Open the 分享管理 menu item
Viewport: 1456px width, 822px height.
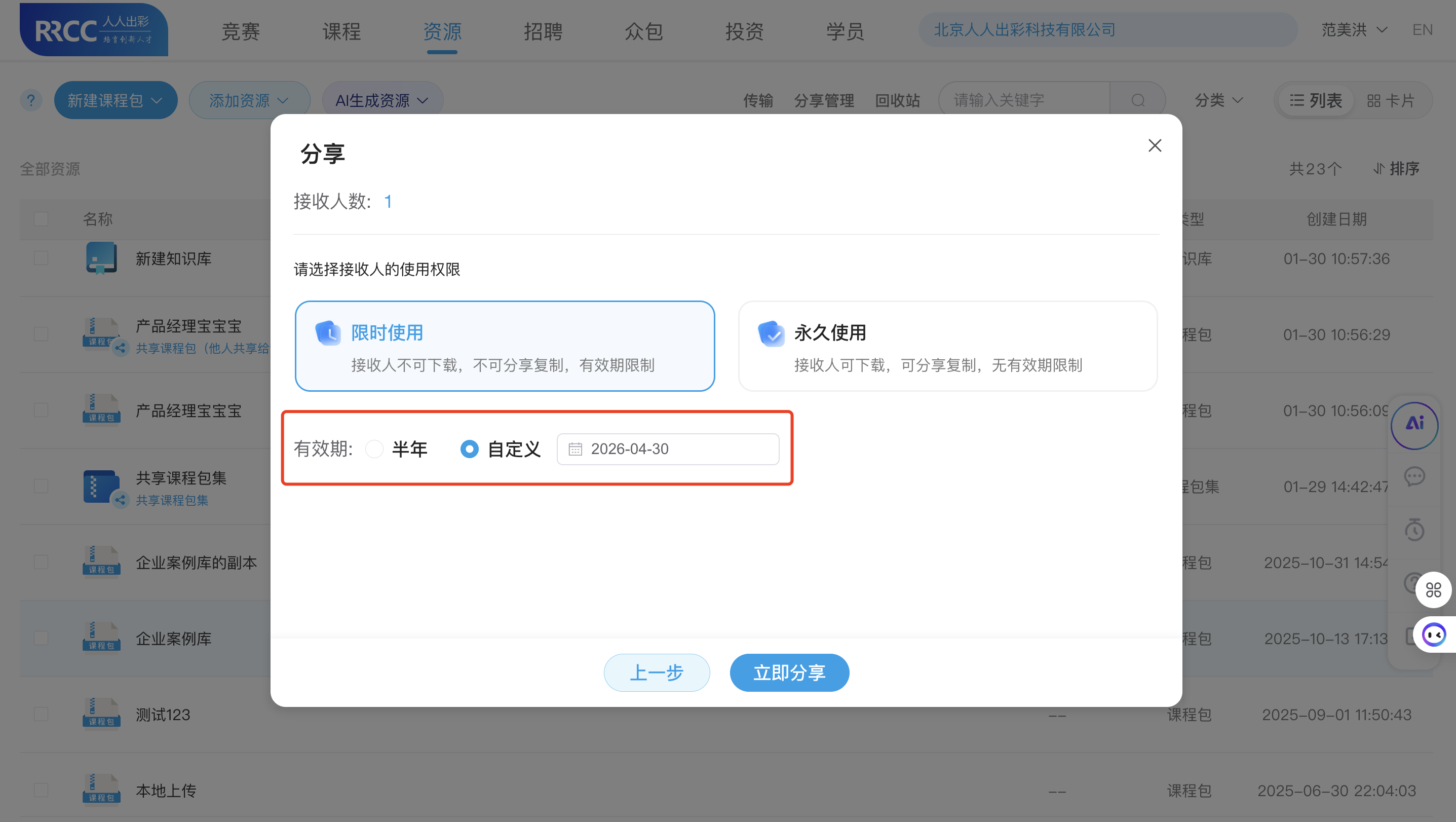824,101
